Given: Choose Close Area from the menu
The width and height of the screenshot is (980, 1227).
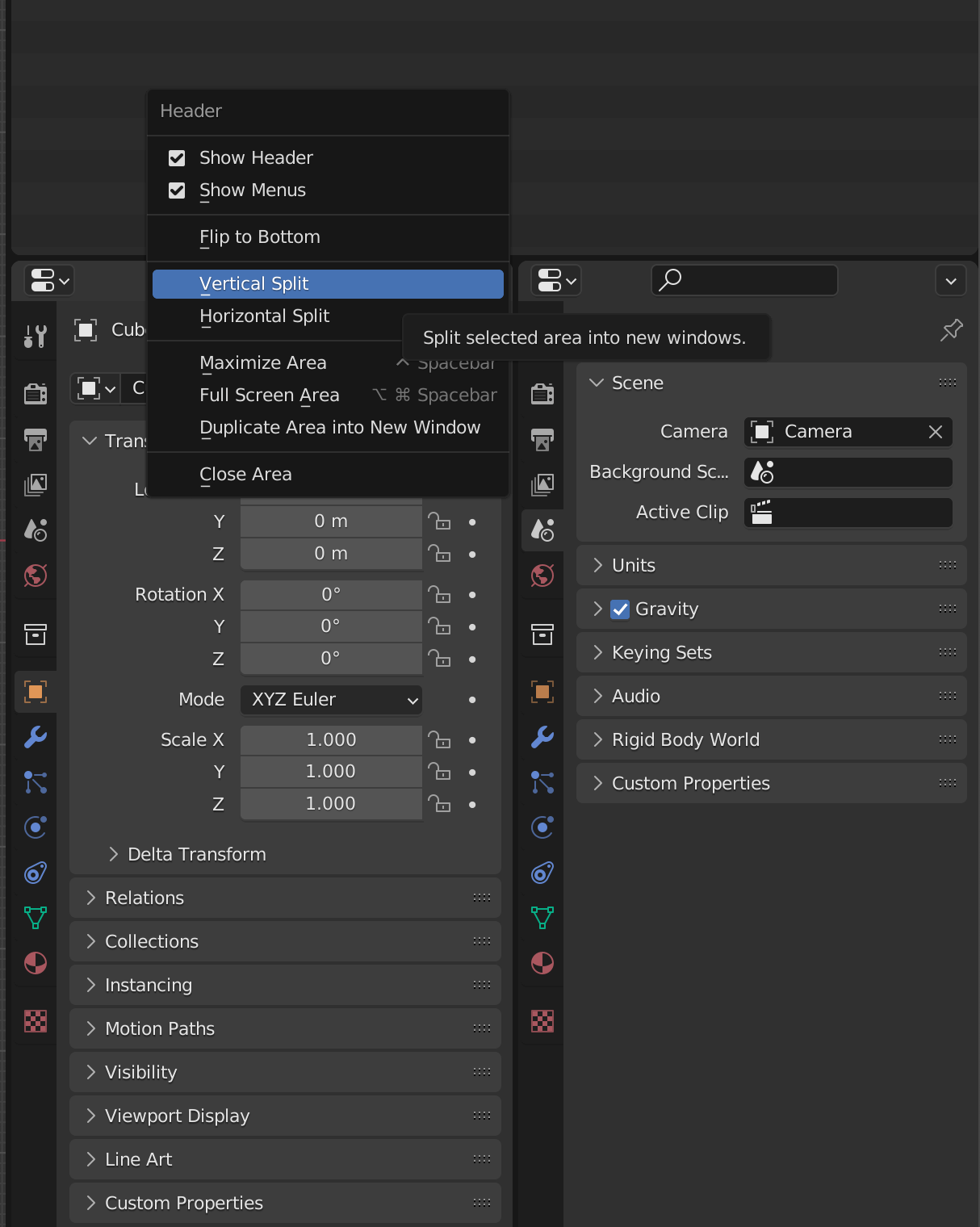Looking at the screenshot, I should (328, 475).
